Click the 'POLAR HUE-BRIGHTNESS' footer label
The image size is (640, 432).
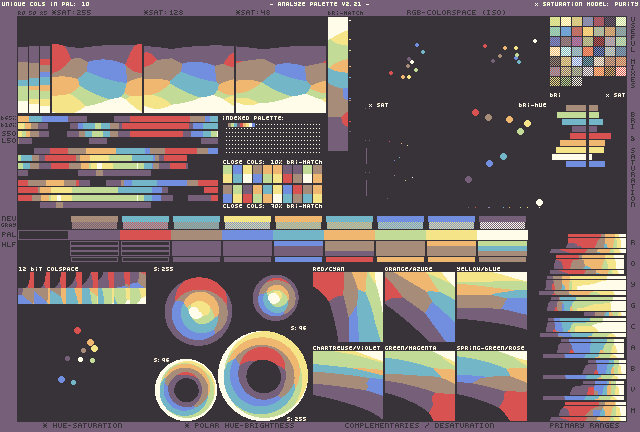point(244,425)
